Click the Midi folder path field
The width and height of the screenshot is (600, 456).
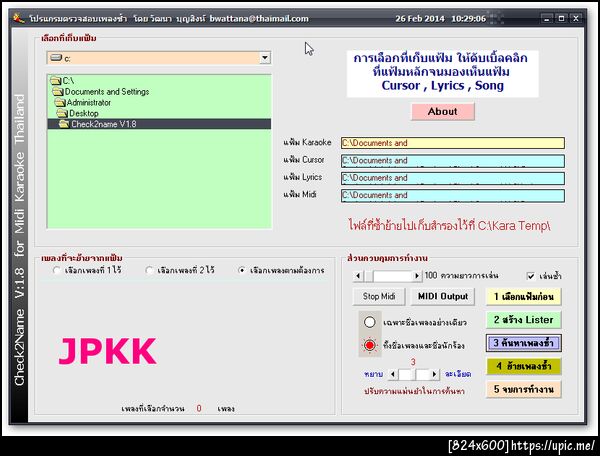453,195
